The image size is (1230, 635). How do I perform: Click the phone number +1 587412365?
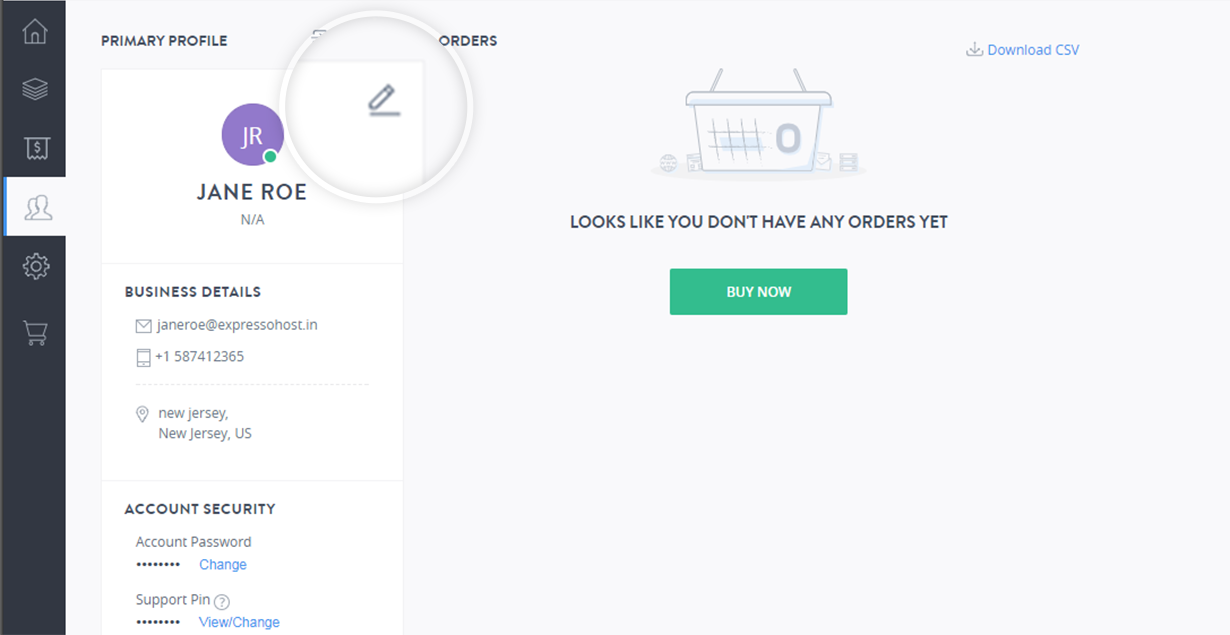point(199,356)
